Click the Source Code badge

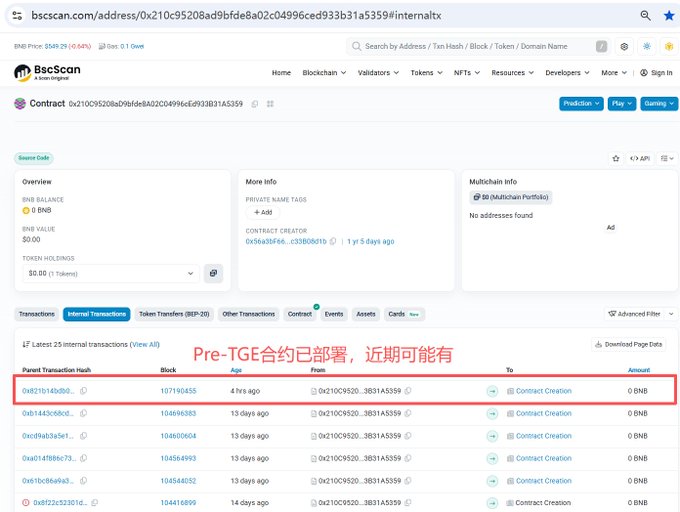pyautogui.click(x=34, y=158)
